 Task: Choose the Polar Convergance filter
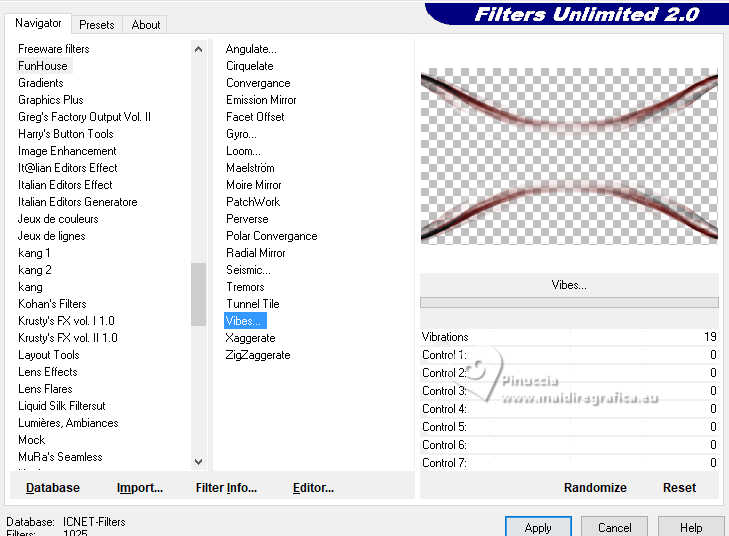tap(272, 236)
